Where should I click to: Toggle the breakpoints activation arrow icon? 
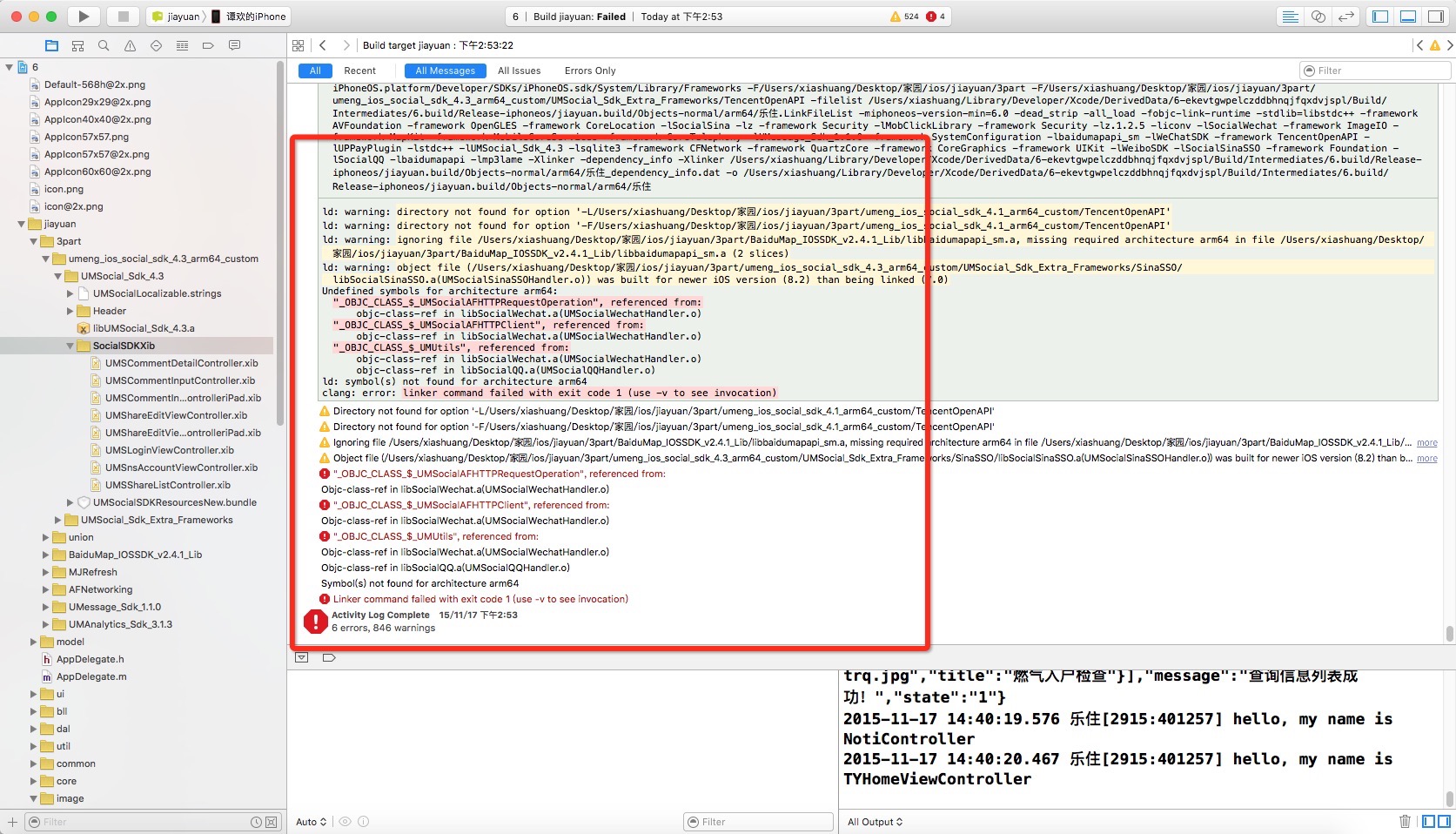coord(328,657)
